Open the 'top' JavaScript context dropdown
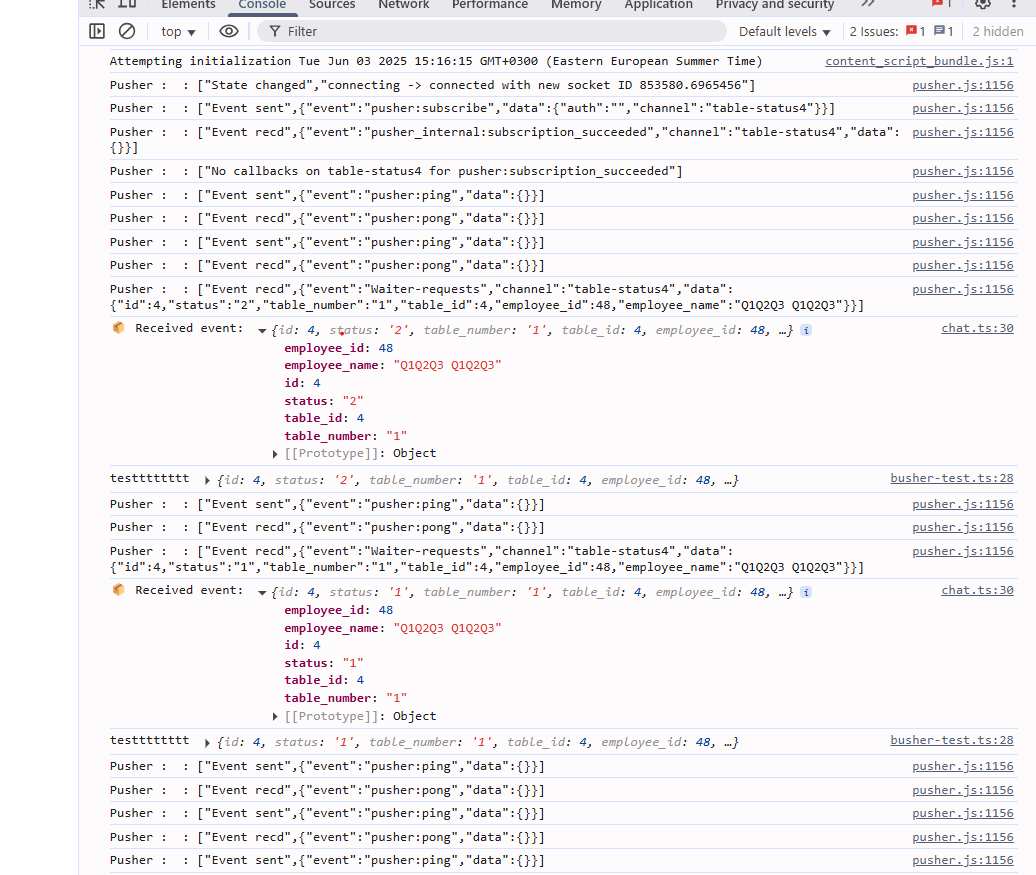1036x875 pixels. [179, 32]
